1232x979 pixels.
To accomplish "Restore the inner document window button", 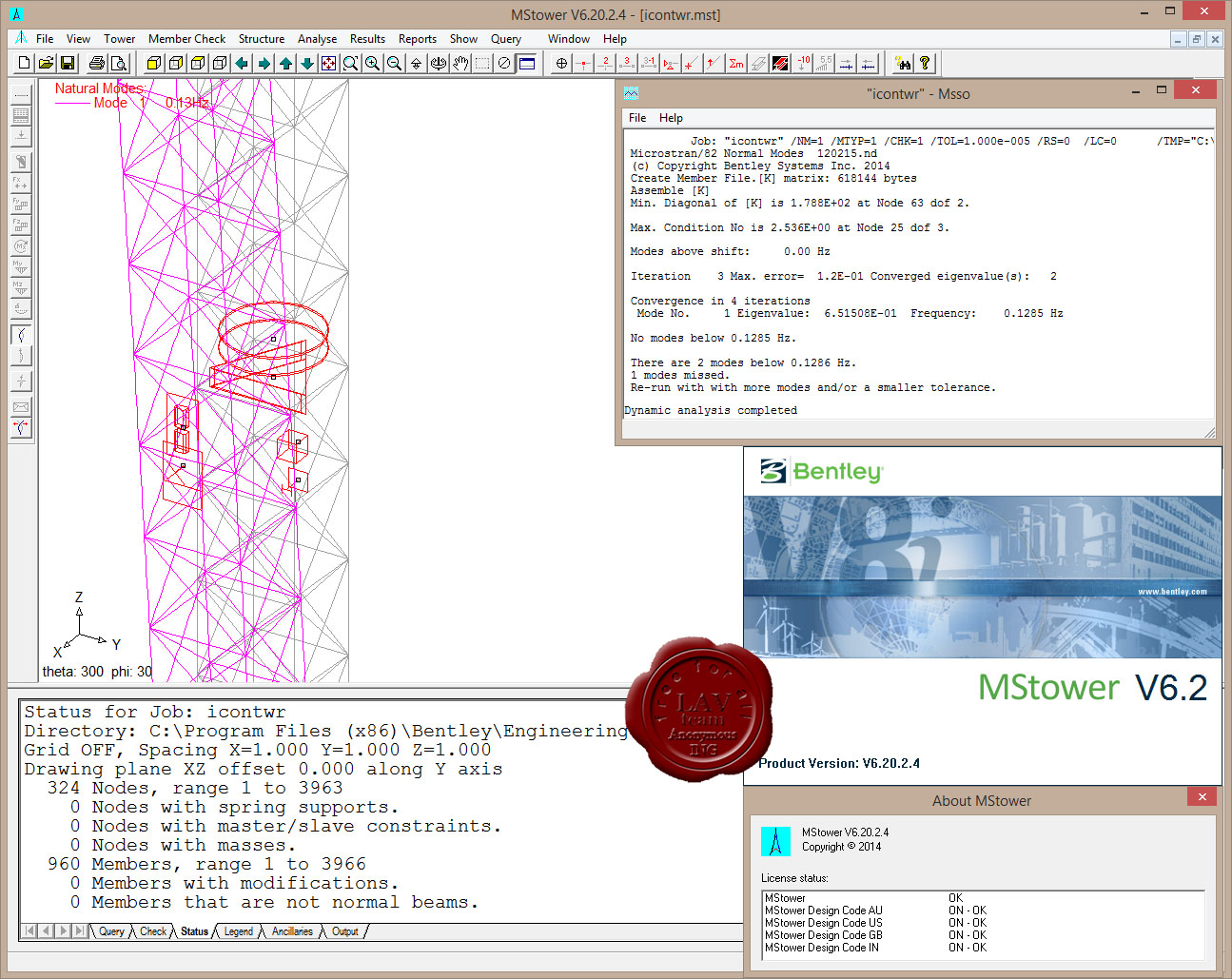I will (x=1197, y=39).
